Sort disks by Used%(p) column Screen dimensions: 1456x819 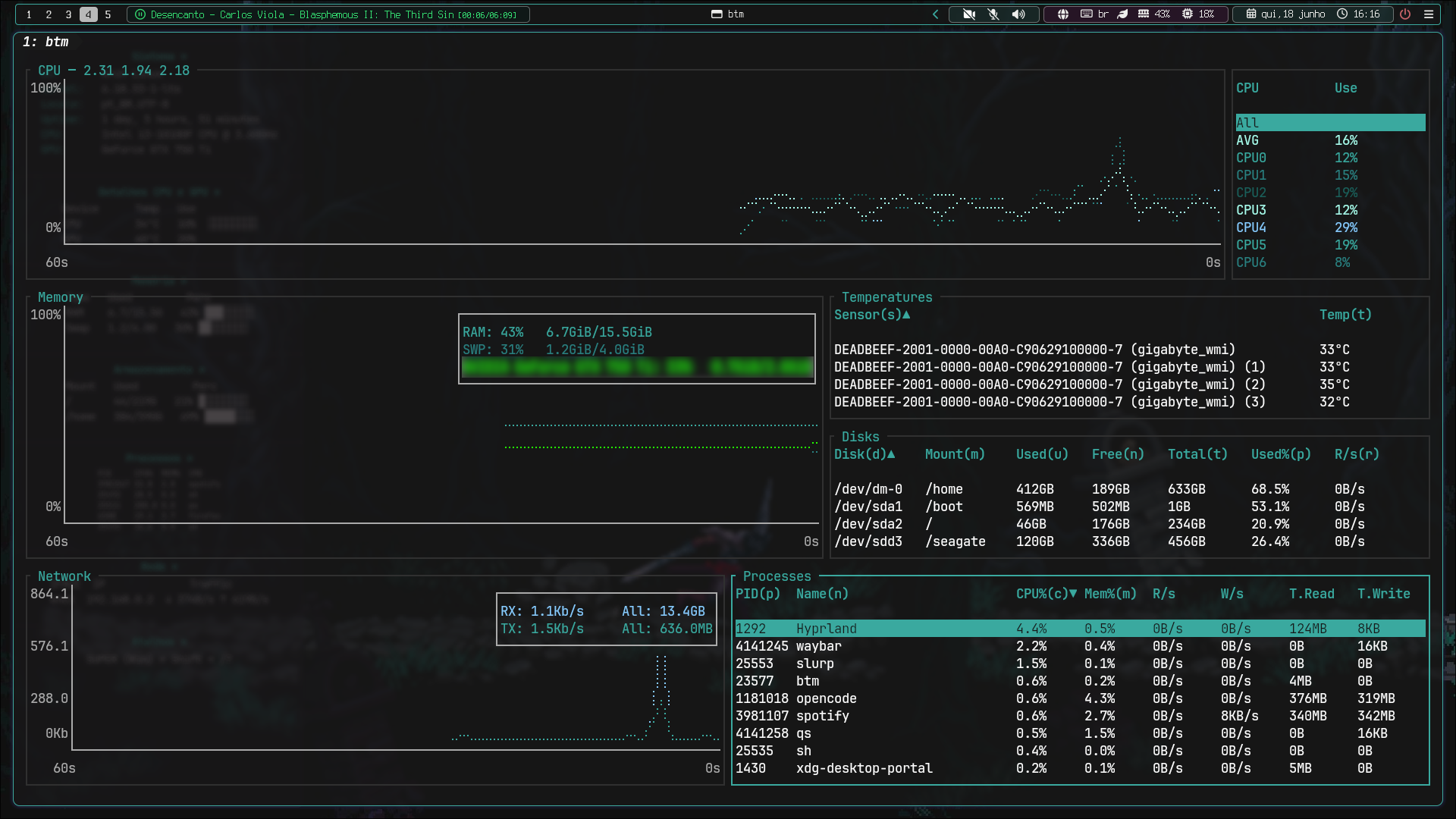1281,454
